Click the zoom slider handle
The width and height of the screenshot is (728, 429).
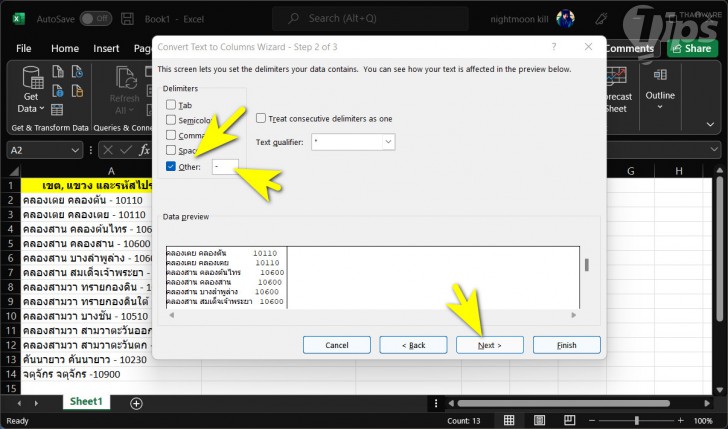coord(637,421)
